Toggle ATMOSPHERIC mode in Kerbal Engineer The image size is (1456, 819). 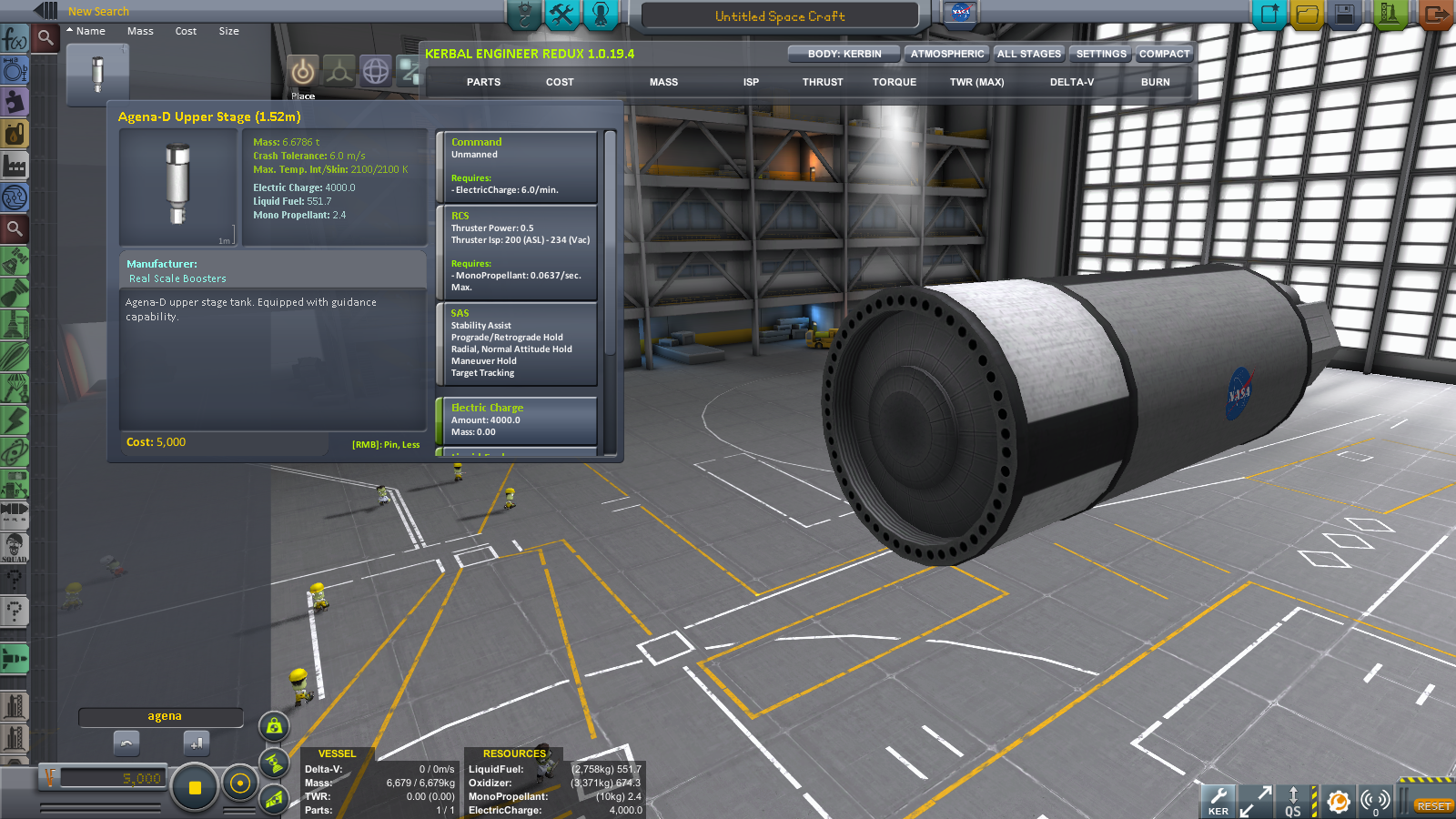click(x=946, y=54)
